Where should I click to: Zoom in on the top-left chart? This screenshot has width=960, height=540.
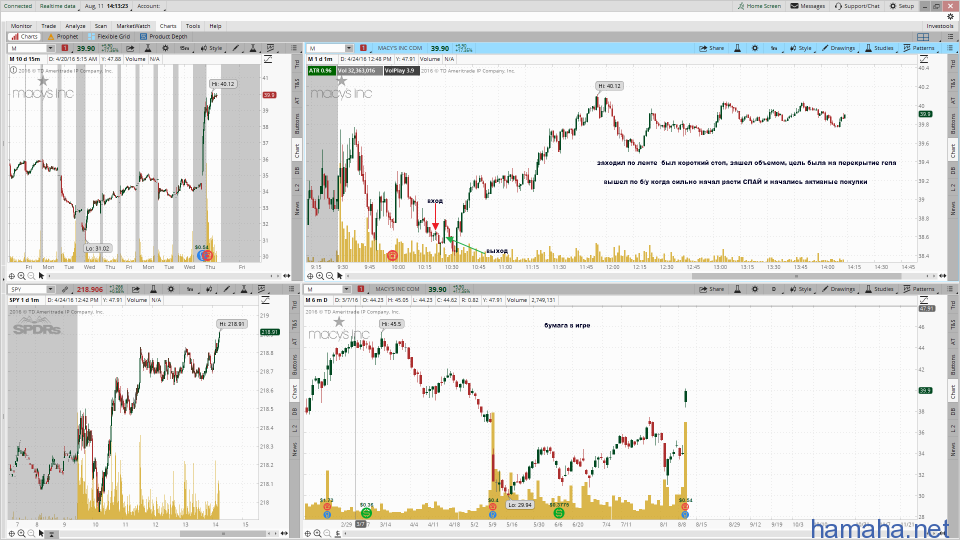(x=21, y=276)
